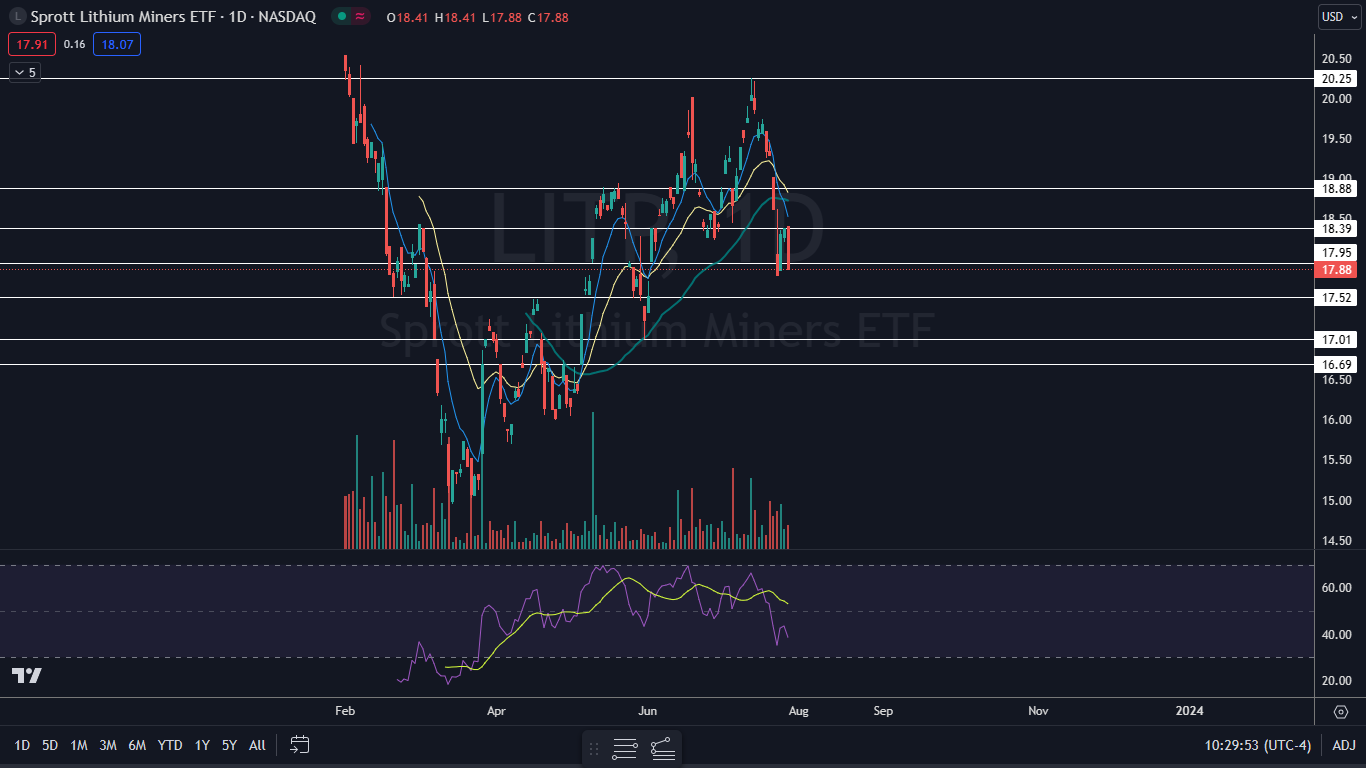This screenshot has height=768, width=1366.
Task: Click the symbol logo next to Sprott title
Action: click(15, 16)
